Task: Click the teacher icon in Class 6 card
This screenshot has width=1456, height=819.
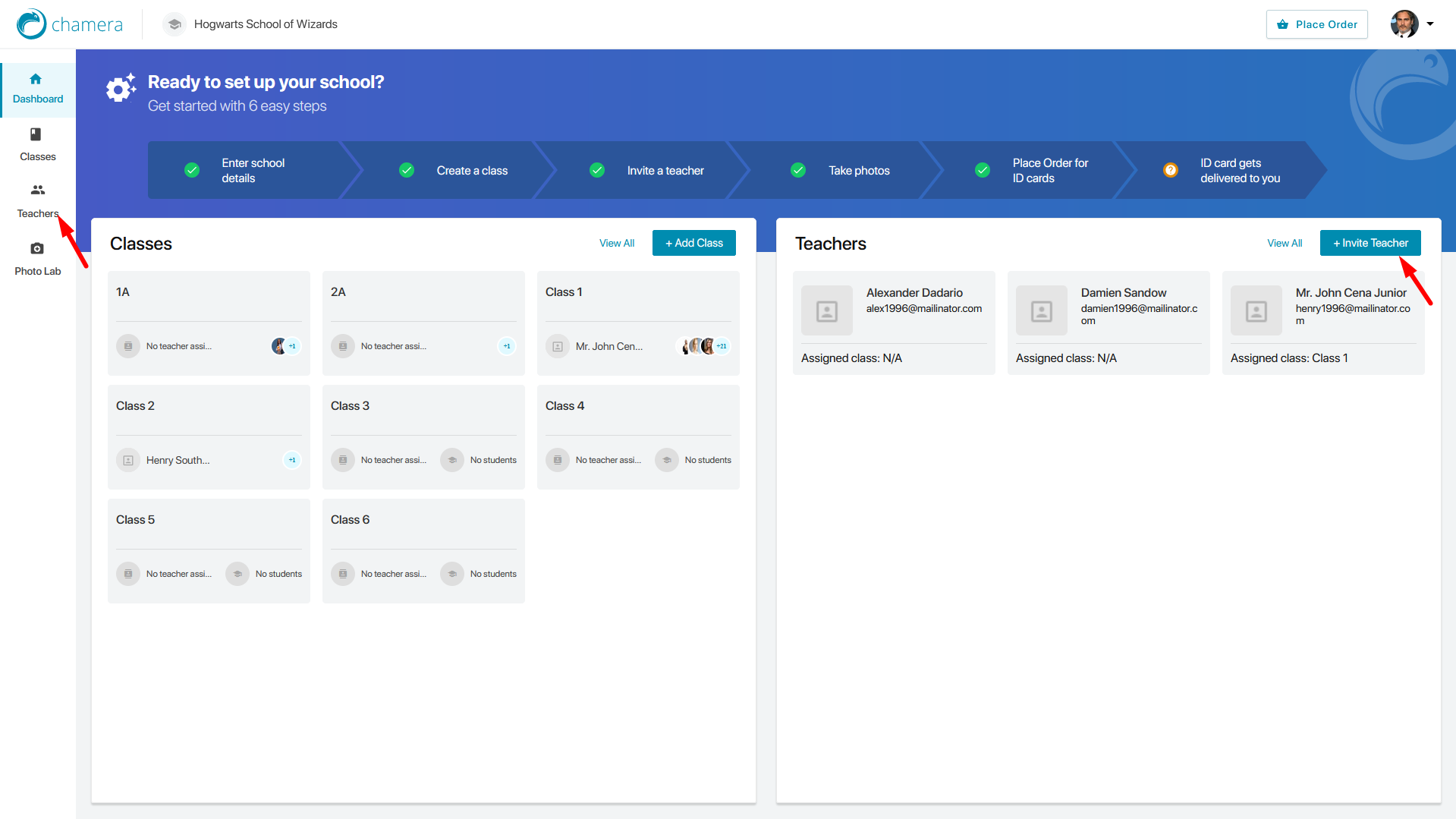Action: 343,574
